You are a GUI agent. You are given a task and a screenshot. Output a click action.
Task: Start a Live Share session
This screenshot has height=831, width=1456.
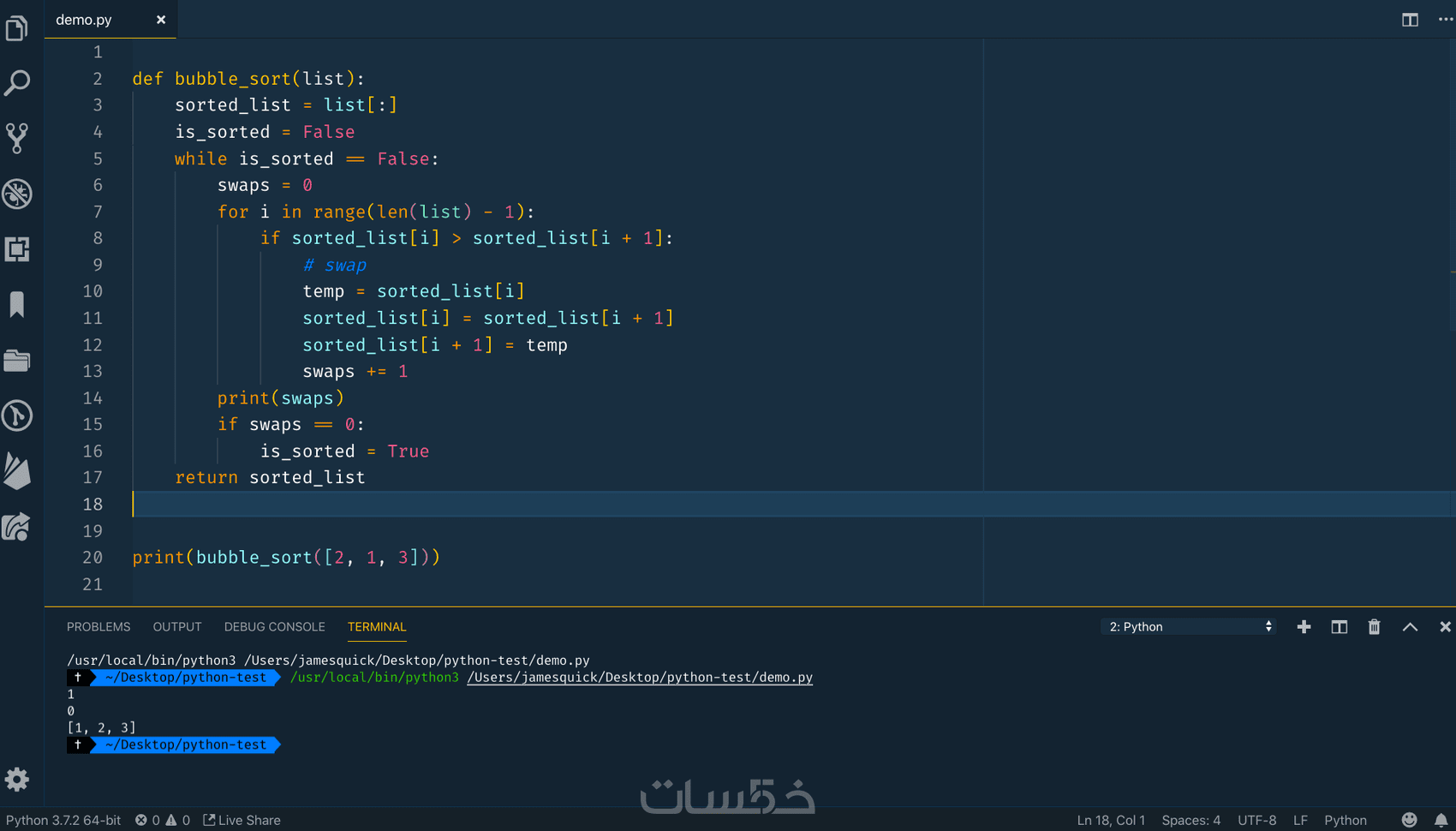pos(242,820)
